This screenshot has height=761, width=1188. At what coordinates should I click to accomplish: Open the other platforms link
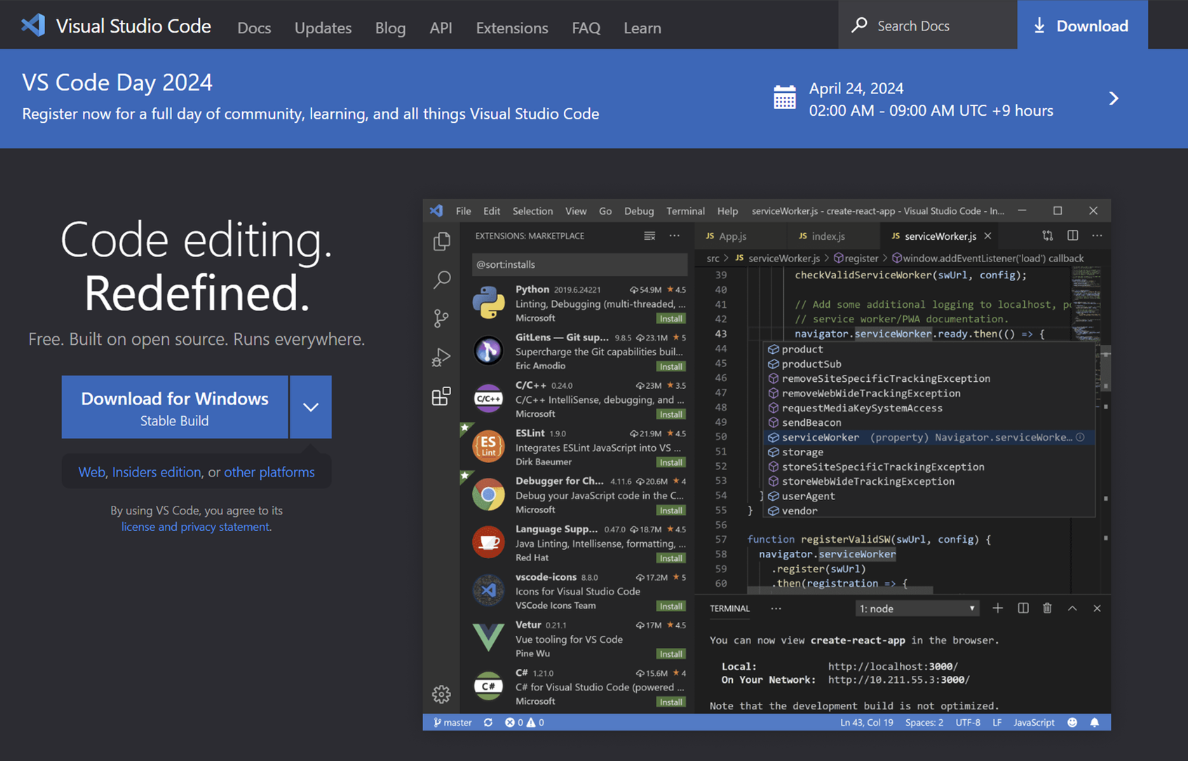(x=269, y=472)
